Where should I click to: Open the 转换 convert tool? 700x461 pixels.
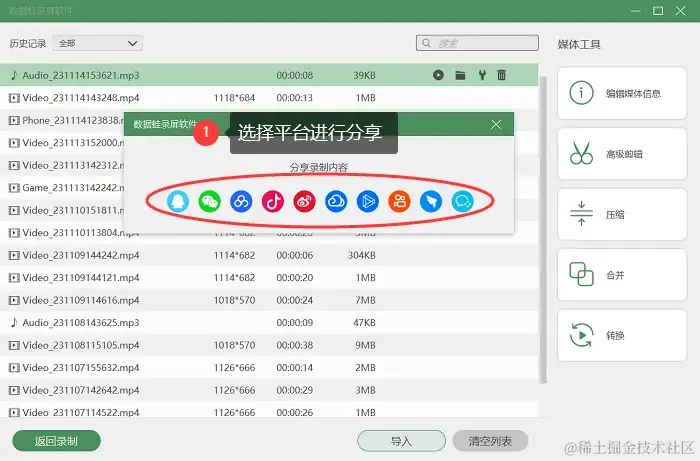coord(622,335)
